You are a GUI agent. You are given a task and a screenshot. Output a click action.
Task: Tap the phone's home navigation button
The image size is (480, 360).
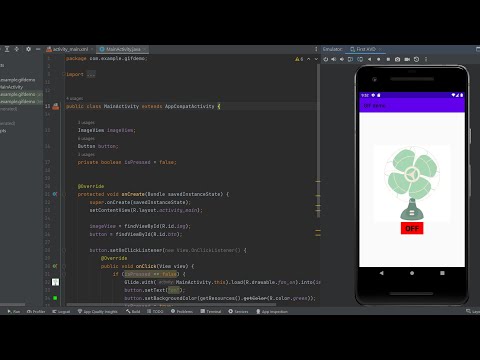(412, 273)
